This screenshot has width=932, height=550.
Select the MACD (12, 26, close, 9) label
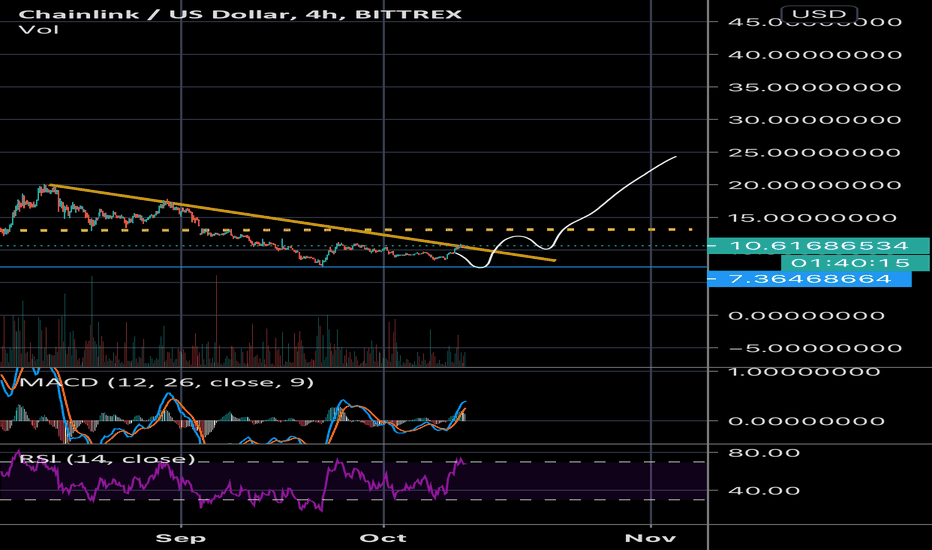click(166, 382)
